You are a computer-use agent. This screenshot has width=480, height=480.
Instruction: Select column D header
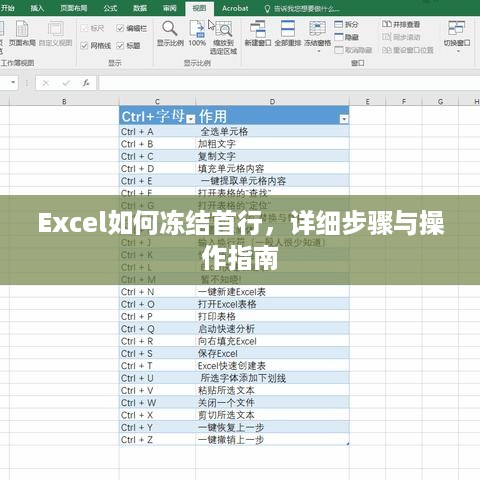point(272,101)
